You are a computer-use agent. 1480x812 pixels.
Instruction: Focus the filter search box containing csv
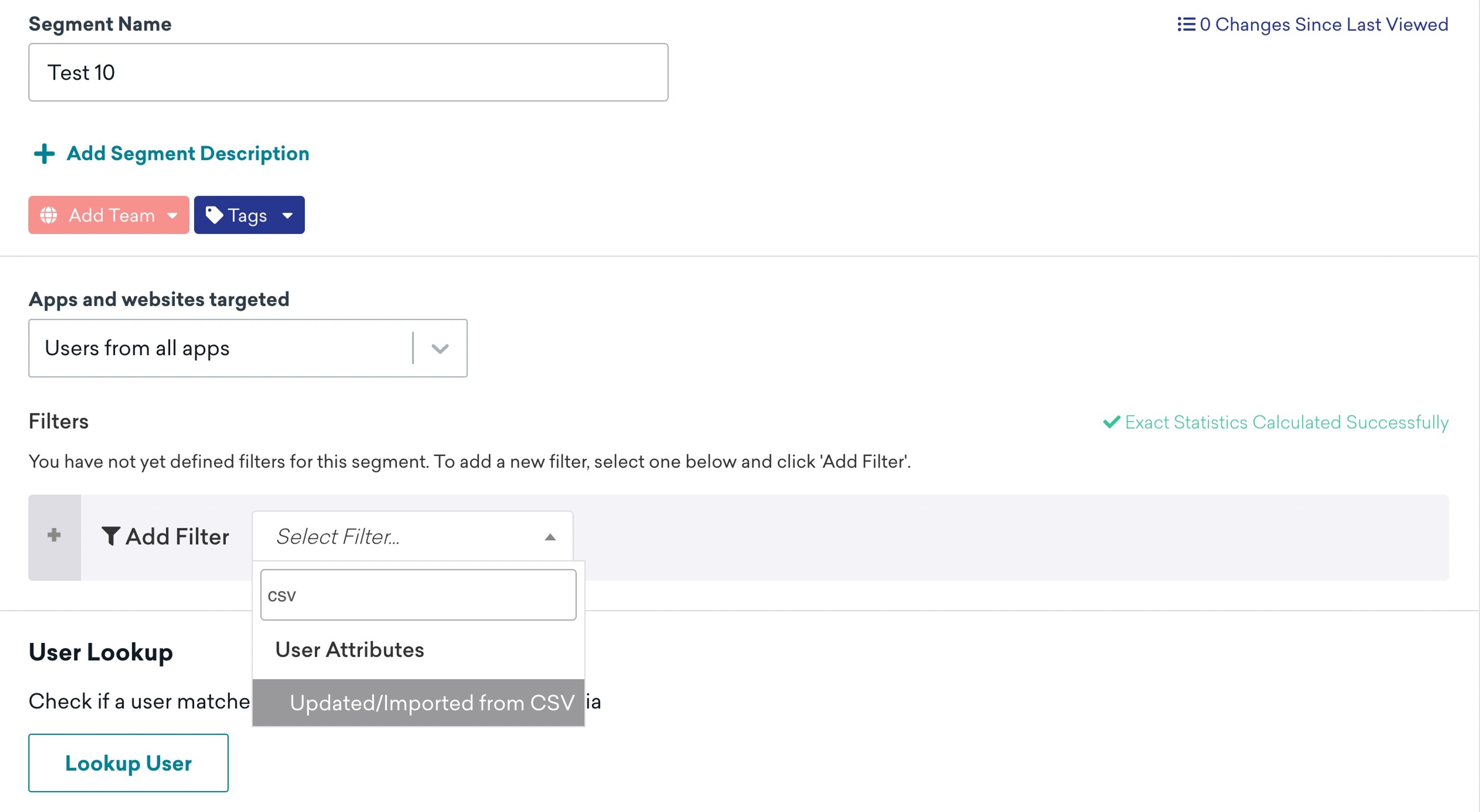418,595
